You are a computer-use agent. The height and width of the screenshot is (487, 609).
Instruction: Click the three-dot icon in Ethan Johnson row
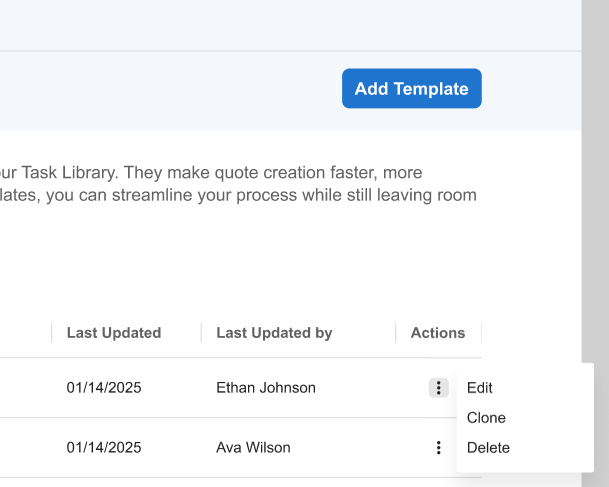438,388
